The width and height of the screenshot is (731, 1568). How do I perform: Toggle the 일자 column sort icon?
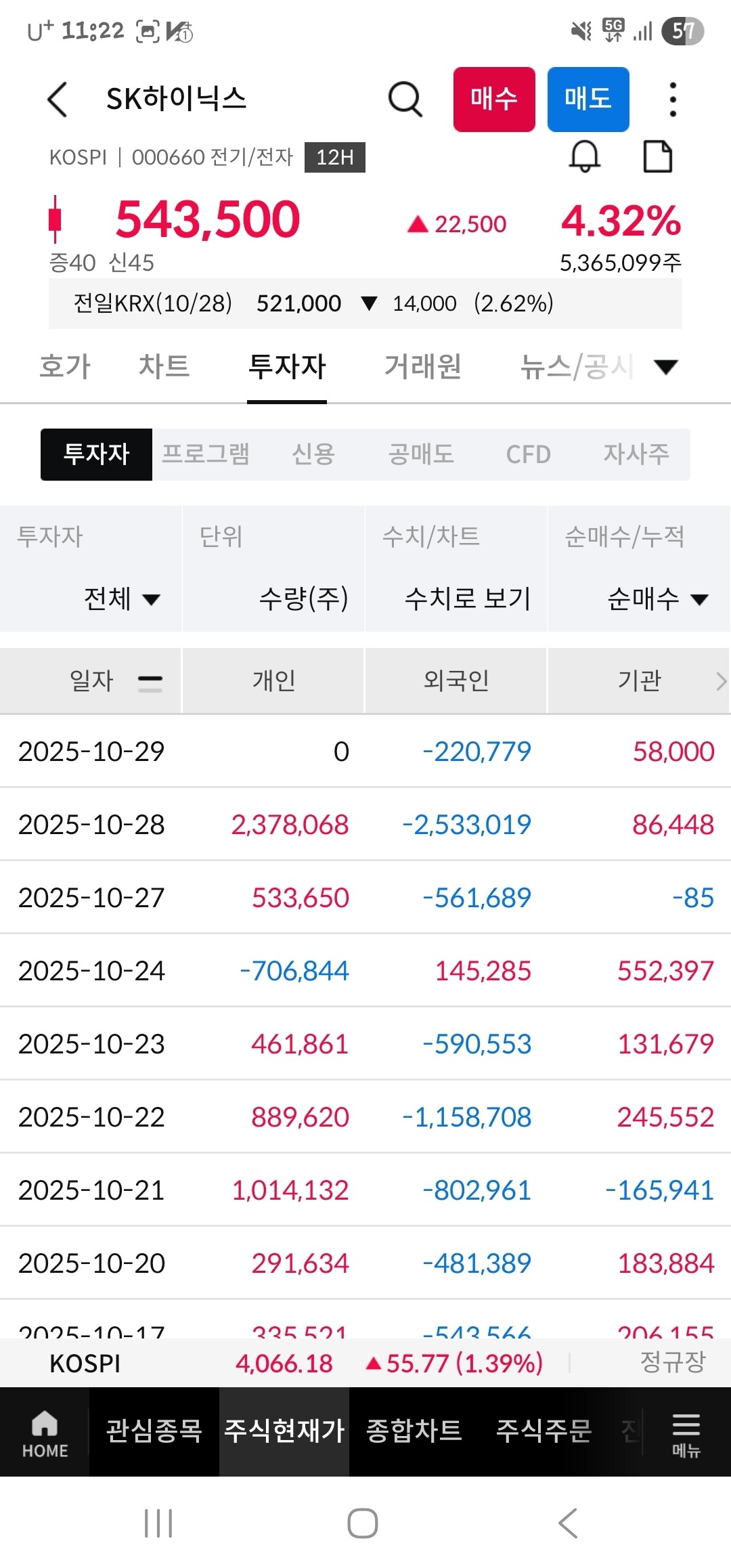click(x=150, y=682)
